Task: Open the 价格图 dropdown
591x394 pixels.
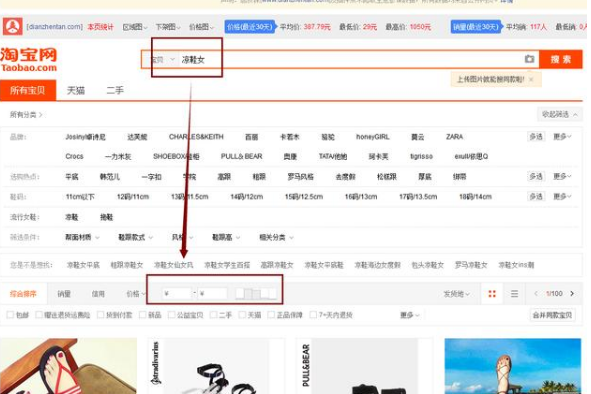Action: pyautogui.click(x=201, y=27)
